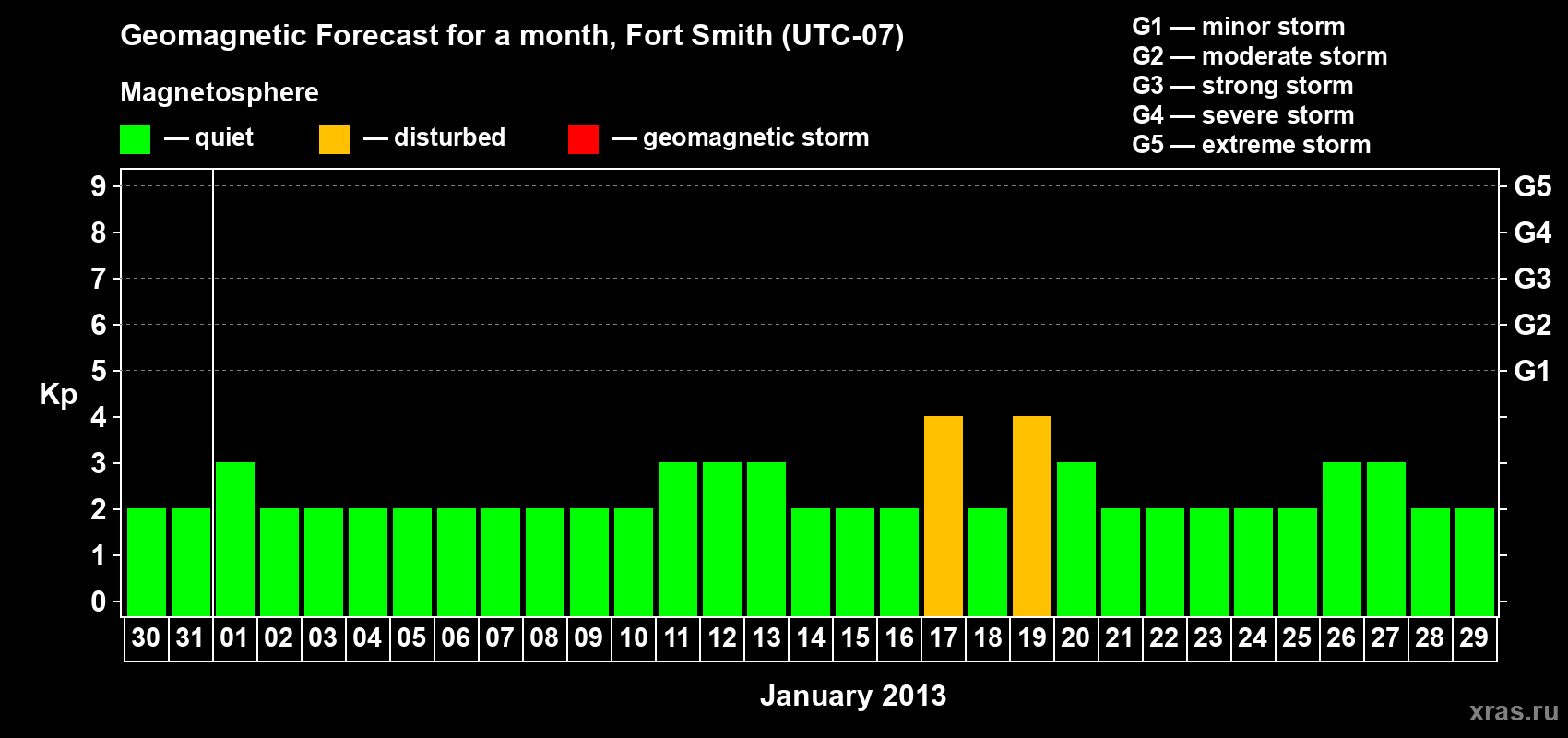This screenshot has width=1568, height=738.
Task: Click the Kp value 5 label
Action: coord(99,371)
